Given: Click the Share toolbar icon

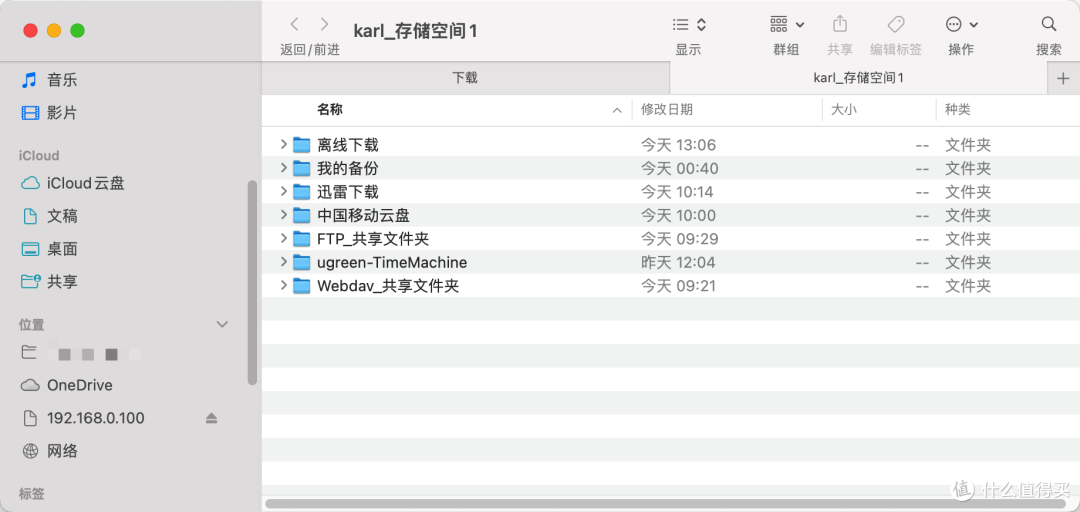Looking at the screenshot, I should (x=840, y=24).
